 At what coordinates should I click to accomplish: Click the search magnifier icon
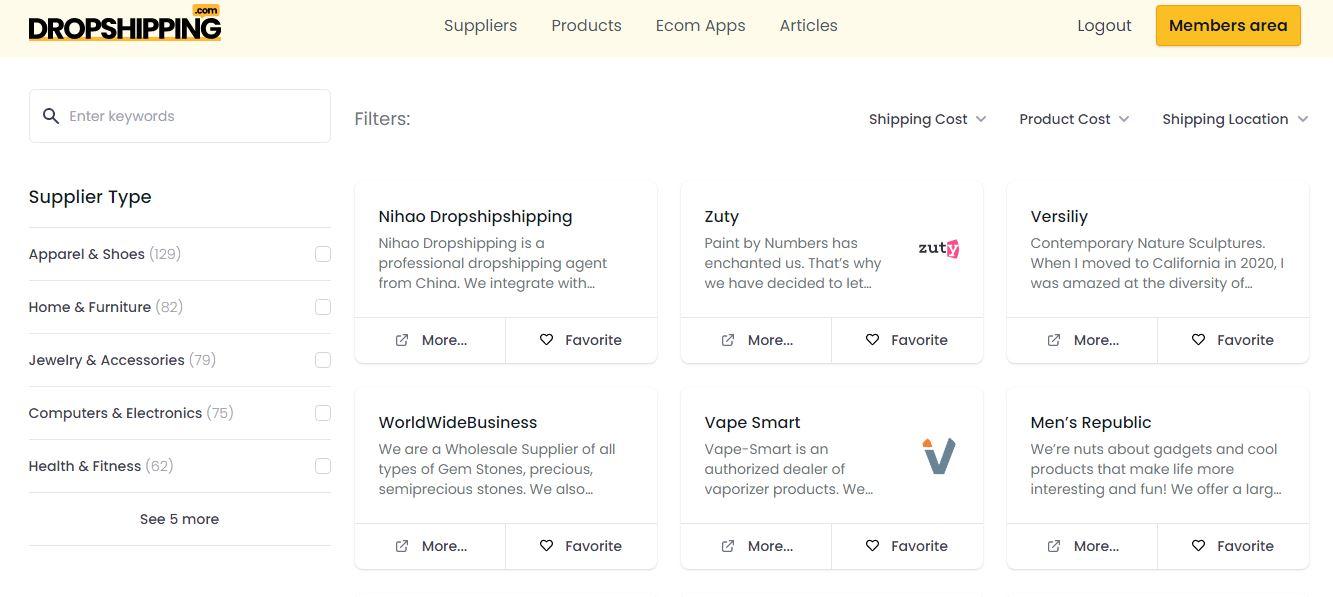51,116
